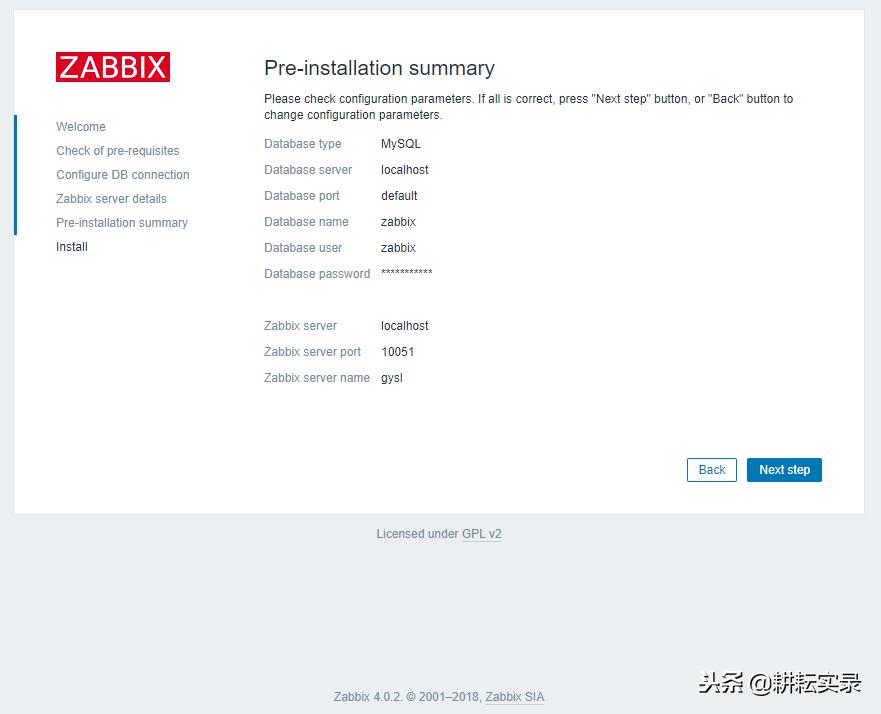Click the Pre-installation summary sidebar entry
The width and height of the screenshot is (881, 714).
coord(121,223)
